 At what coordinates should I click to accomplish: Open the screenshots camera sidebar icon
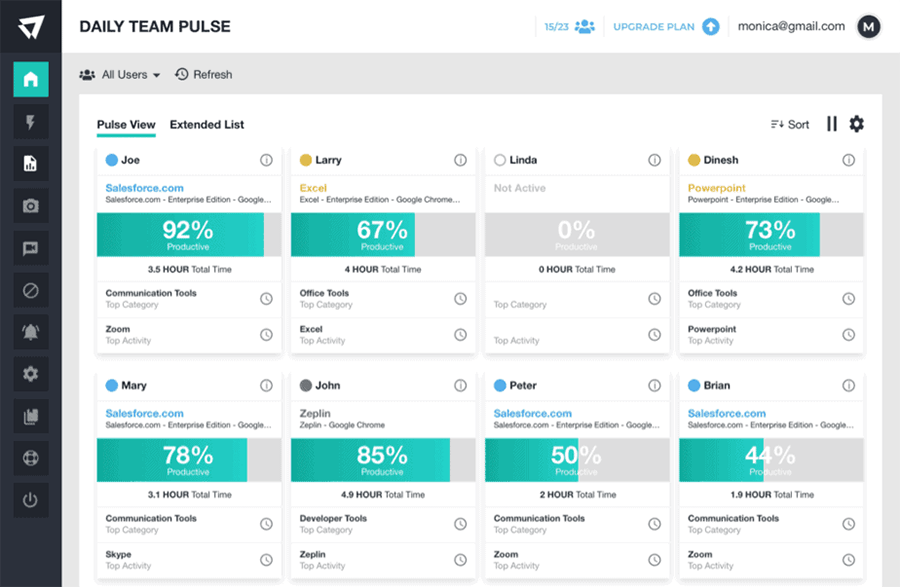point(30,206)
